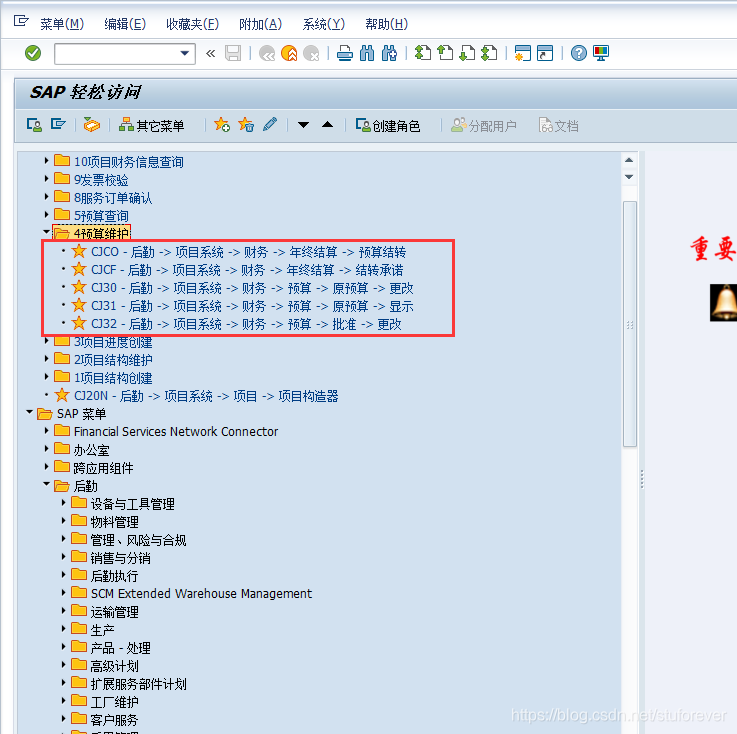Click the Customize Local Layout monitor icon
The width and height of the screenshot is (737, 734).
point(601,53)
